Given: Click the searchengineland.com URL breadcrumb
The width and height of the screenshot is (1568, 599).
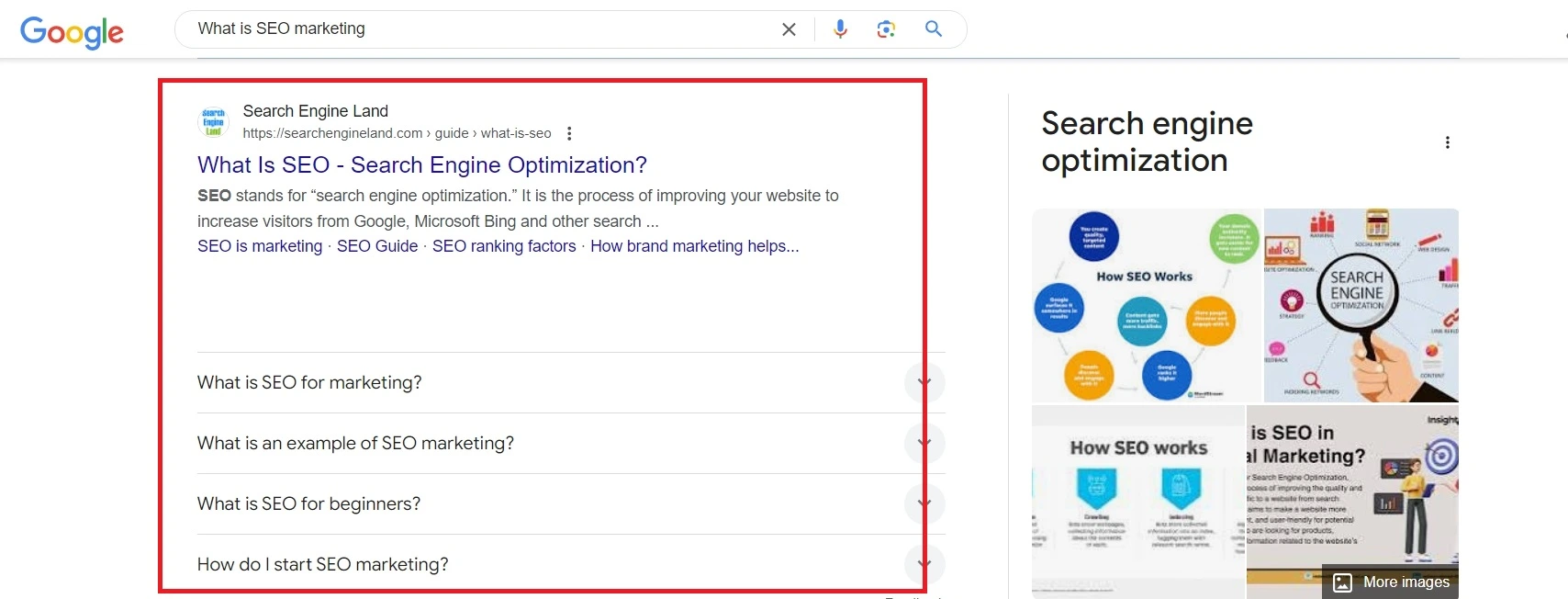Looking at the screenshot, I should (x=397, y=133).
